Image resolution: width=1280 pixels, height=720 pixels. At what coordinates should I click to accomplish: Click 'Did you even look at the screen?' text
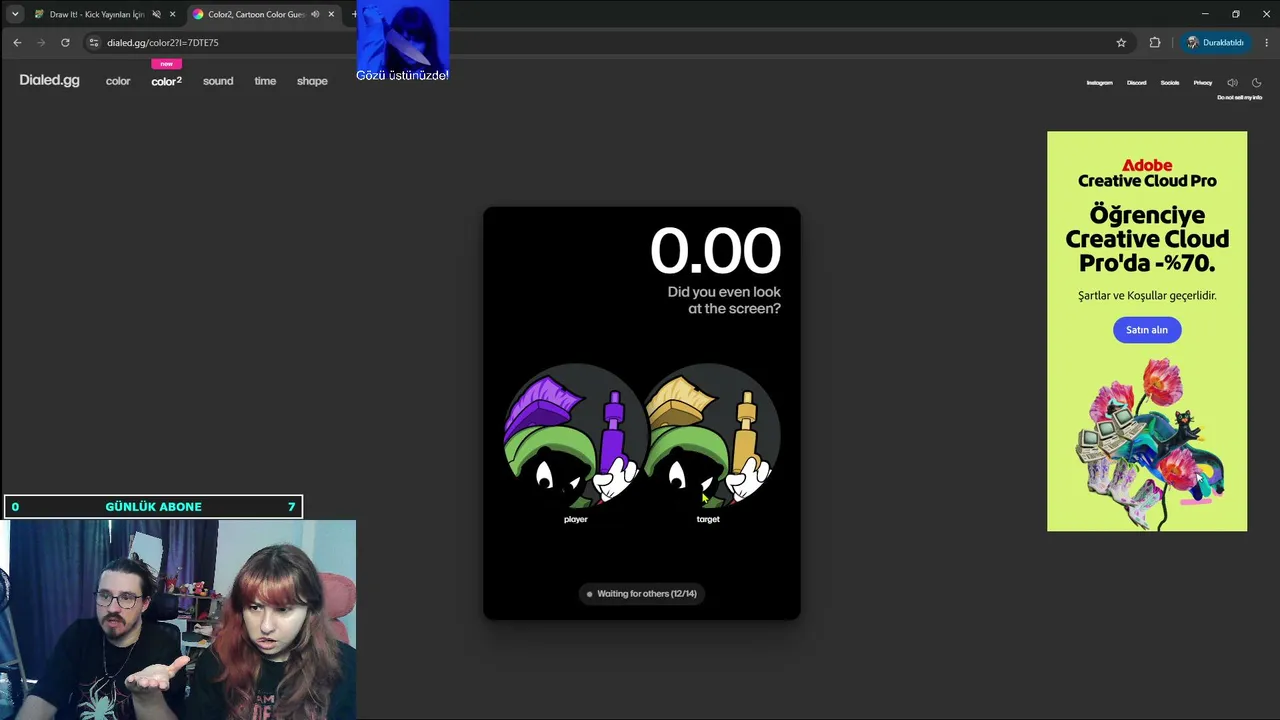point(724,300)
